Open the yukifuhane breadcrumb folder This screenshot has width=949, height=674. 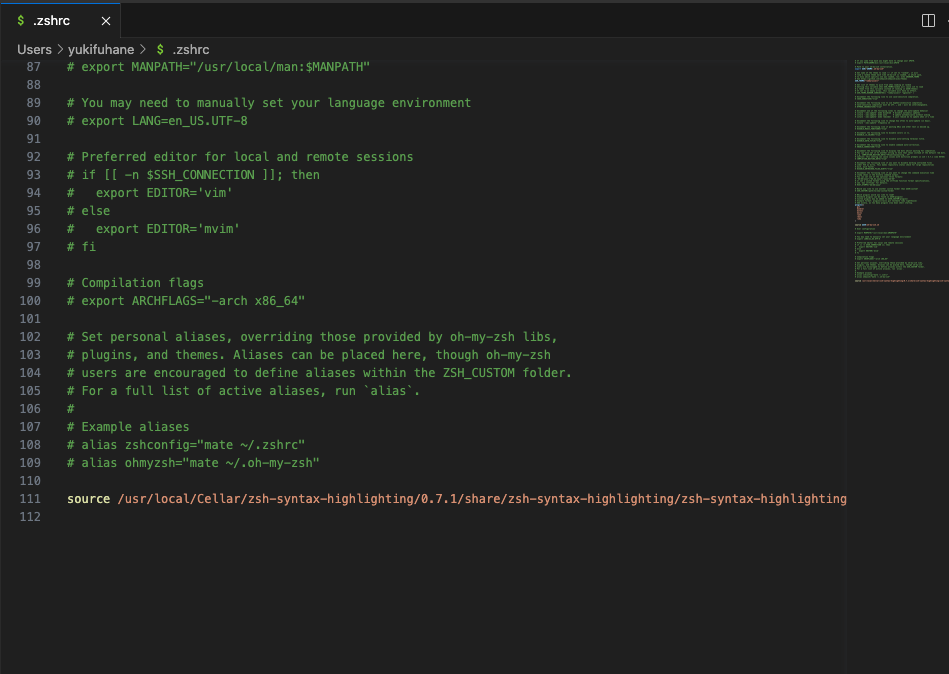[101, 49]
